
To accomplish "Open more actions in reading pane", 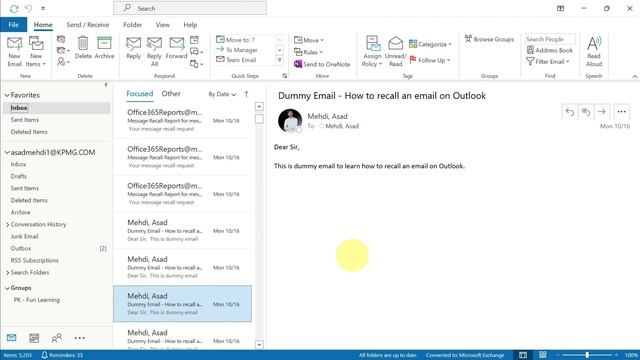I will [621, 112].
